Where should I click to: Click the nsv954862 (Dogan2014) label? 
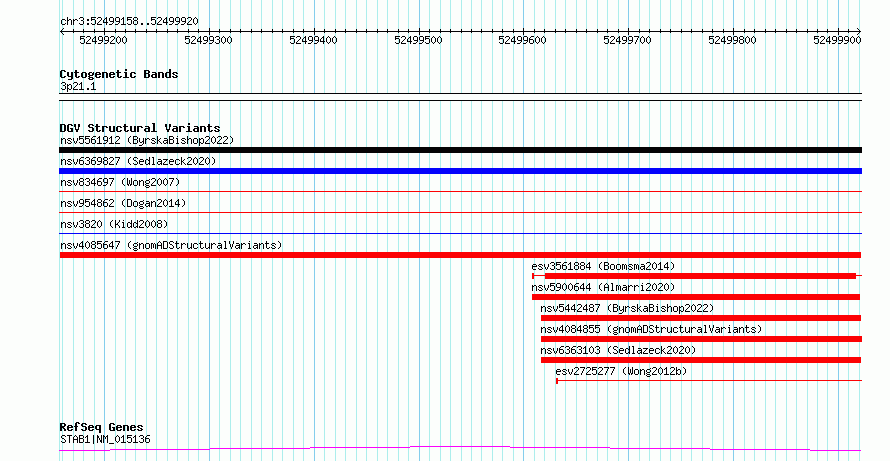tap(123, 203)
